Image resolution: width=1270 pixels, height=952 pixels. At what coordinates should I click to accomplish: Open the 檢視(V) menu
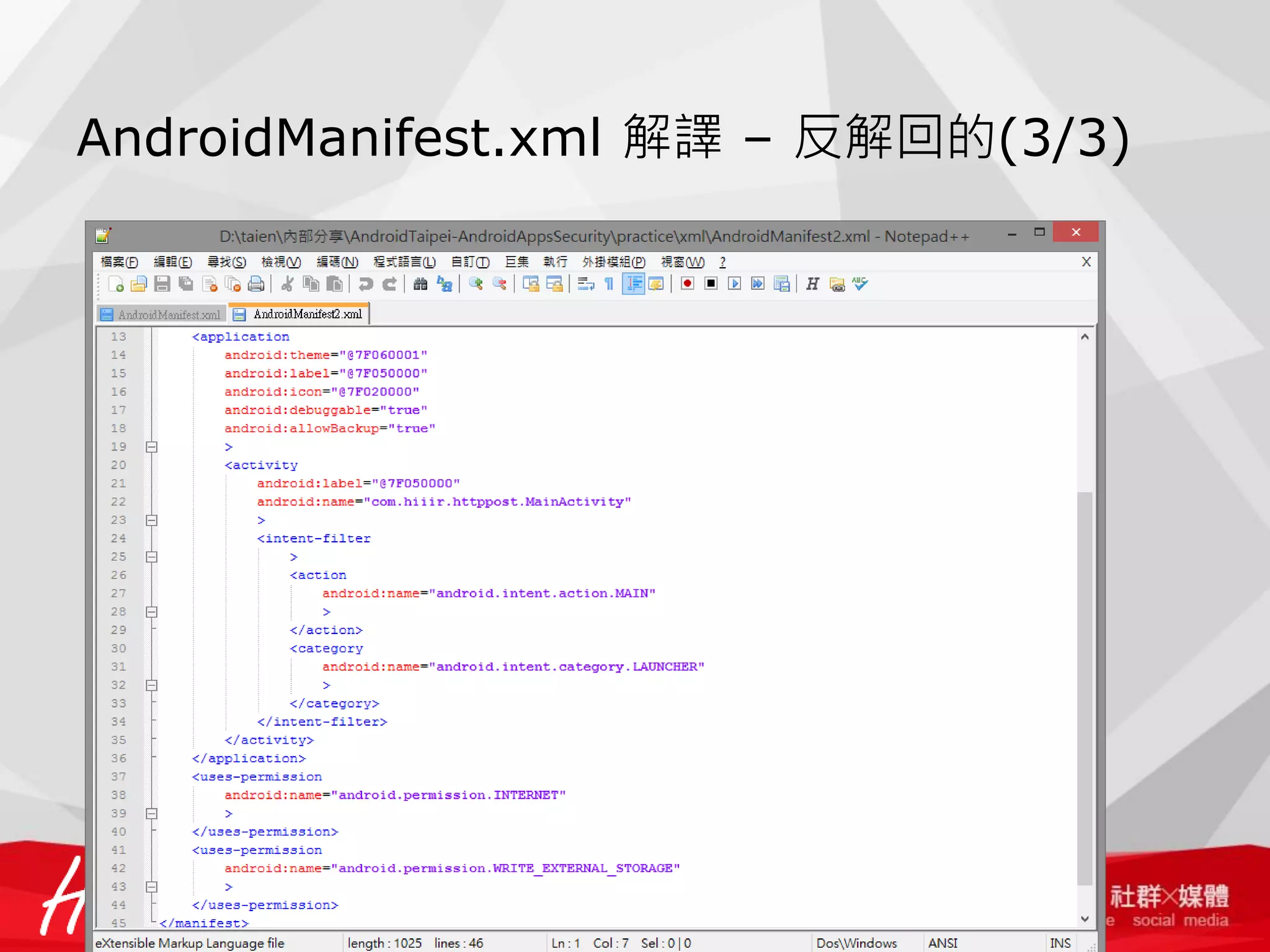click(x=281, y=262)
